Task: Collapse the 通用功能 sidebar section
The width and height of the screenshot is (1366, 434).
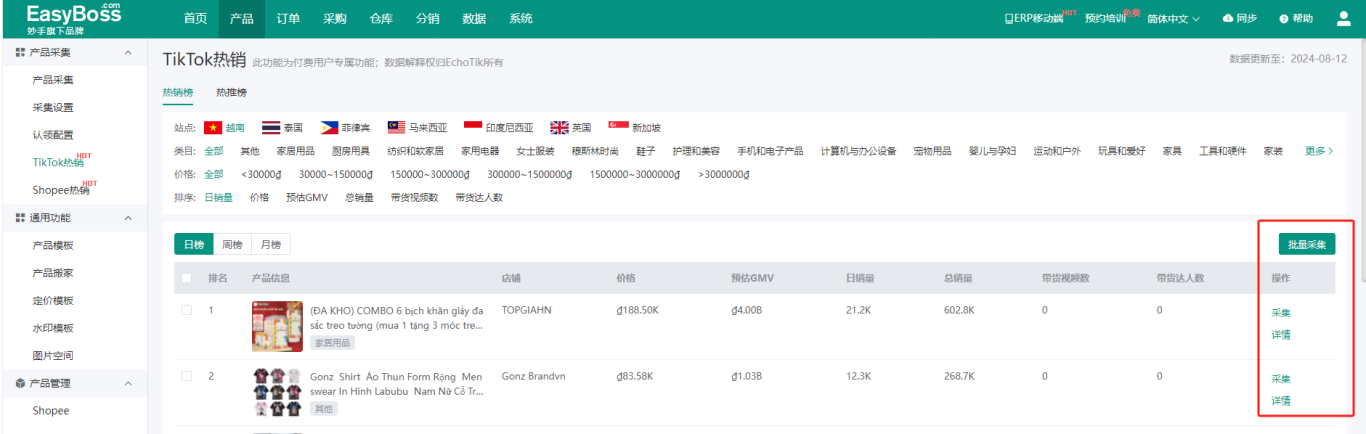Action: [127, 218]
